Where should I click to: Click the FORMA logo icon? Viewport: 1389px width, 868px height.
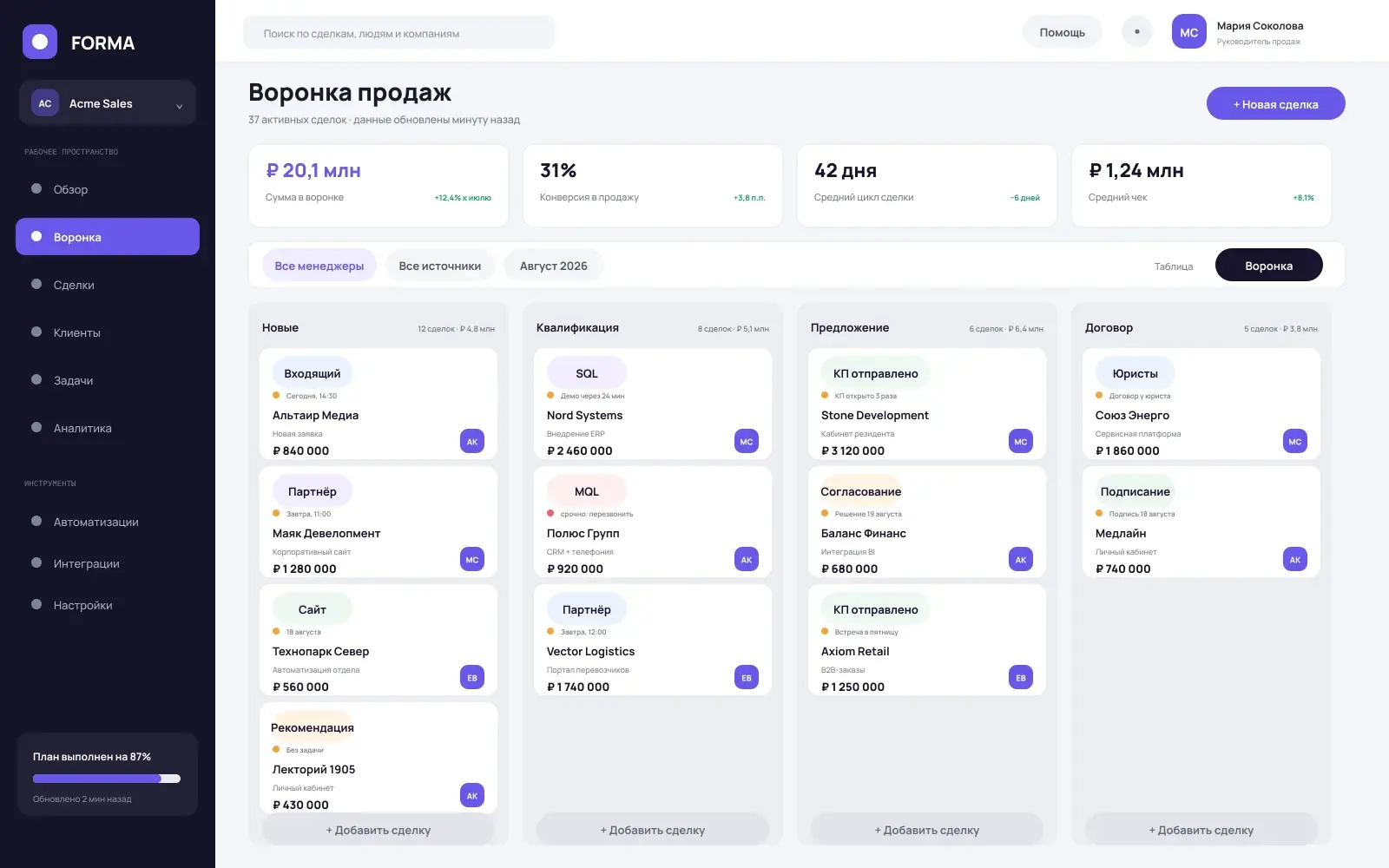[x=40, y=42]
